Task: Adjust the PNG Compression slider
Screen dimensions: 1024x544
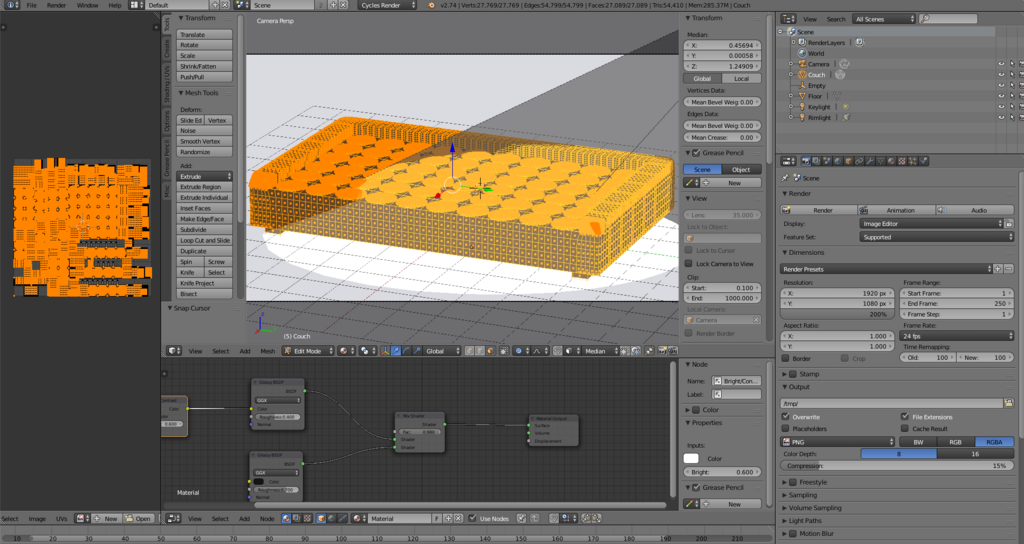Action: point(896,466)
